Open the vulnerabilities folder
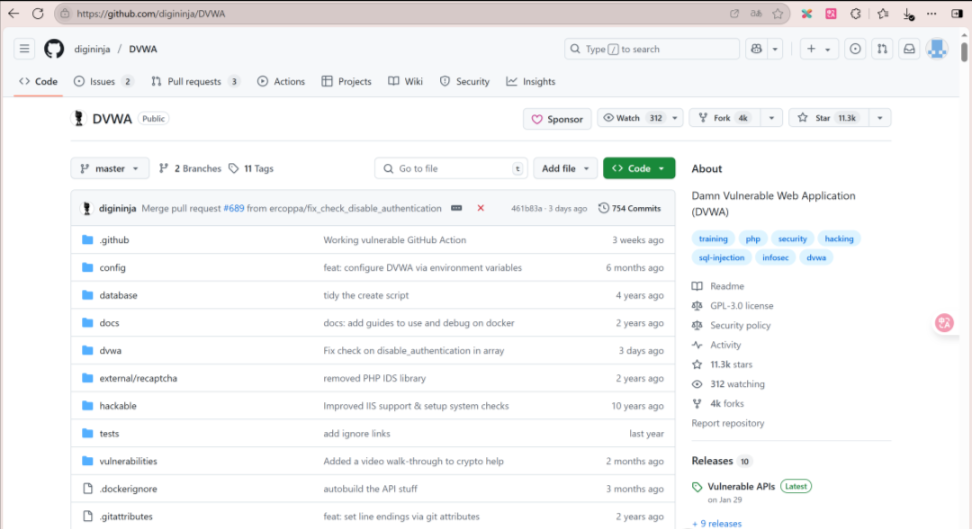The height and width of the screenshot is (529, 972). [128, 461]
